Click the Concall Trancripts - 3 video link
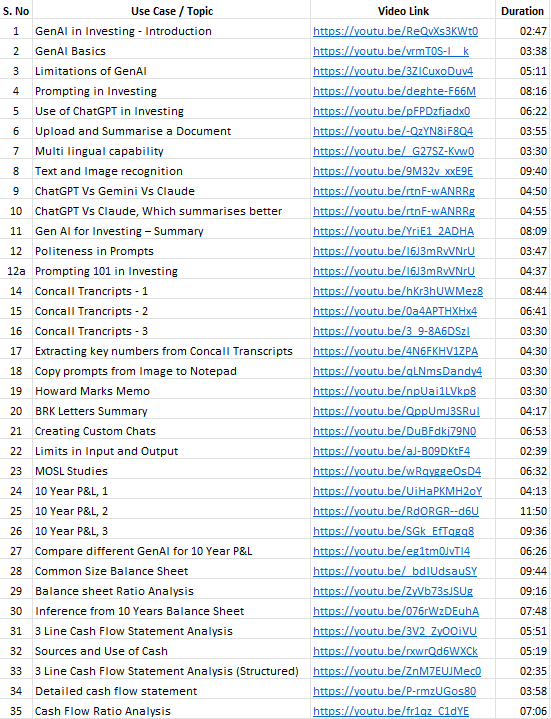This screenshot has width=551, height=719. tap(391, 332)
